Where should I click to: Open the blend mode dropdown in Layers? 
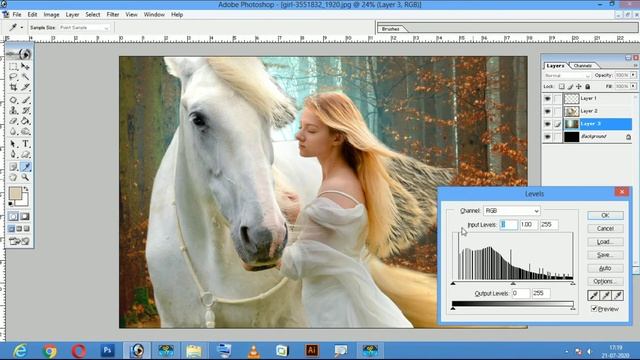[568, 76]
